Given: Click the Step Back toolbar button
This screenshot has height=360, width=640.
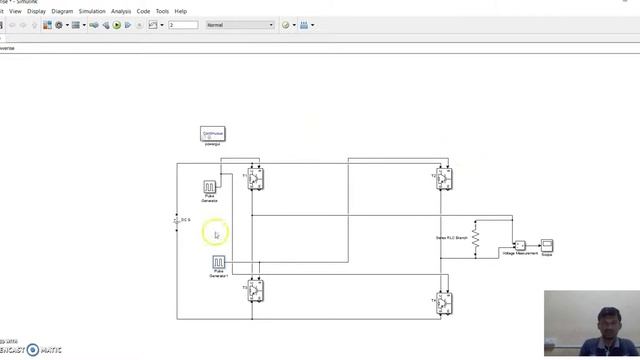Looking at the screenshot, I should pyautogui.click(x=106, y=25).
